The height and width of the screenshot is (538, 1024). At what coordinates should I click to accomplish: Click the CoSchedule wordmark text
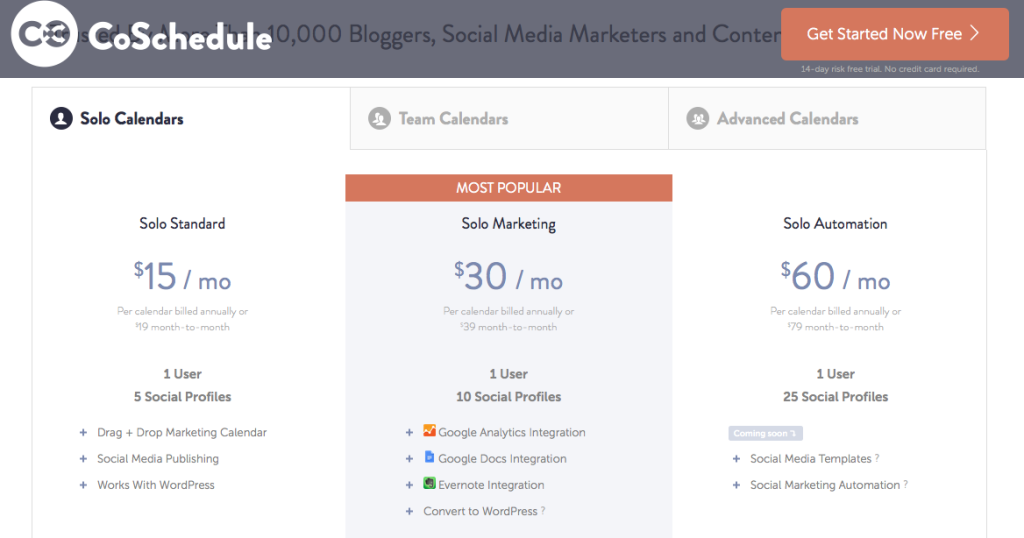[180, 37]
